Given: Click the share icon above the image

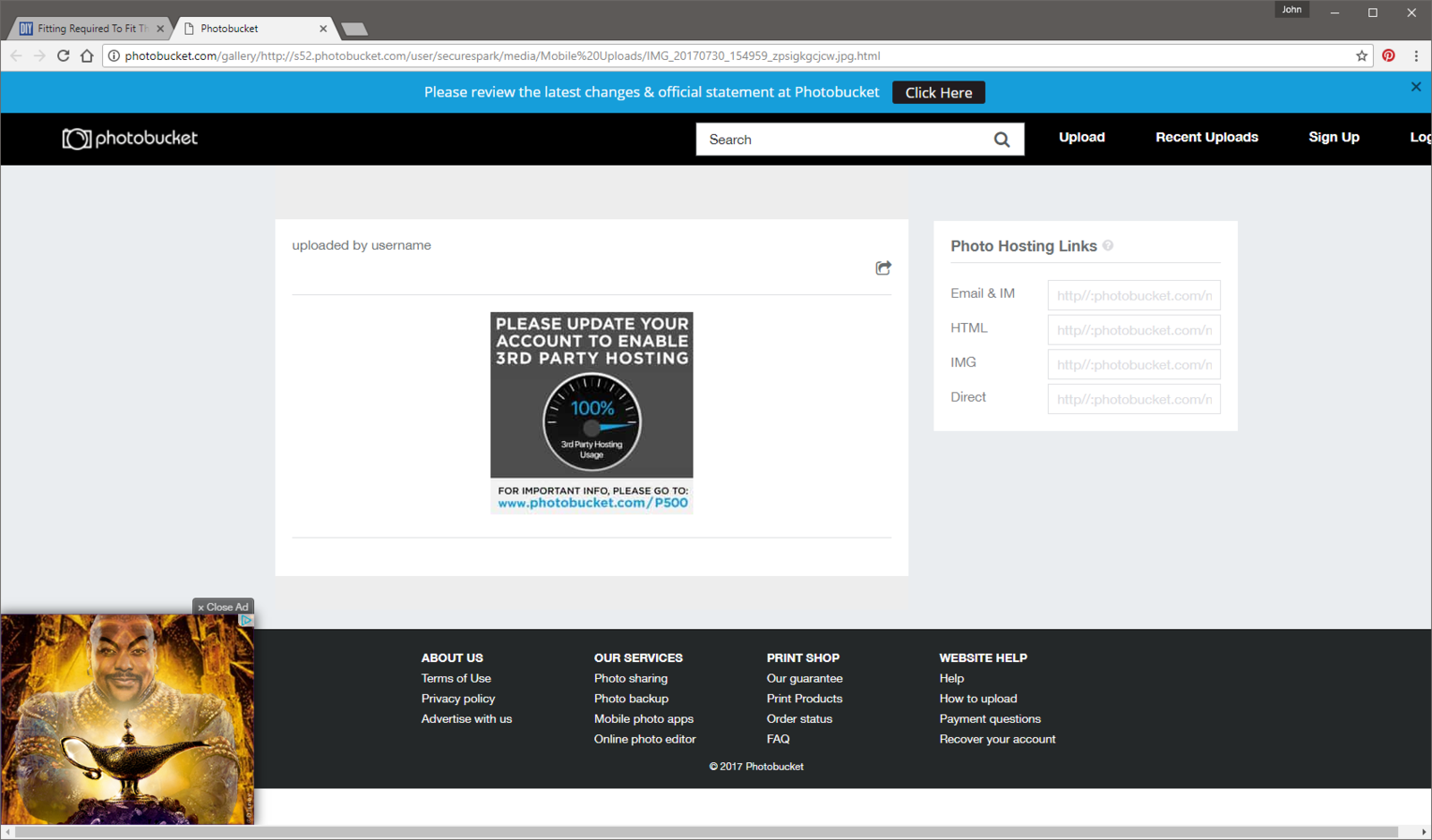Looking at the screenshot, I should pyautogui.click(x=883, y=267).
